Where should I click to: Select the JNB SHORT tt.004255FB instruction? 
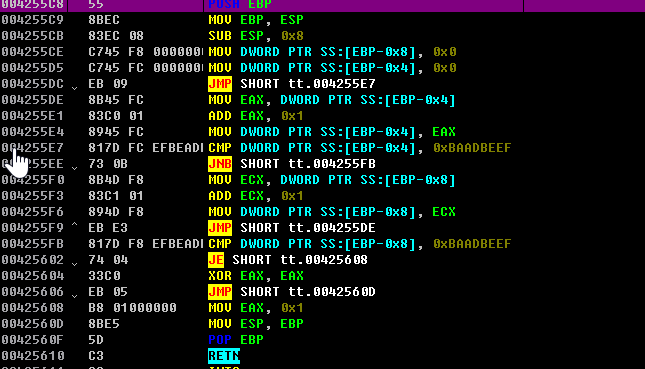pos(292,164)
